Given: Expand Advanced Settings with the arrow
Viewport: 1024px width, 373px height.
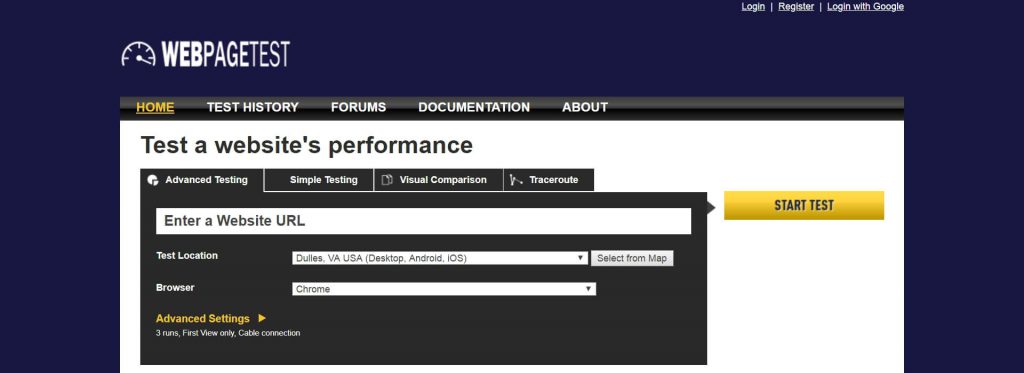Looking at the screenshot, I should click(262, 318).
